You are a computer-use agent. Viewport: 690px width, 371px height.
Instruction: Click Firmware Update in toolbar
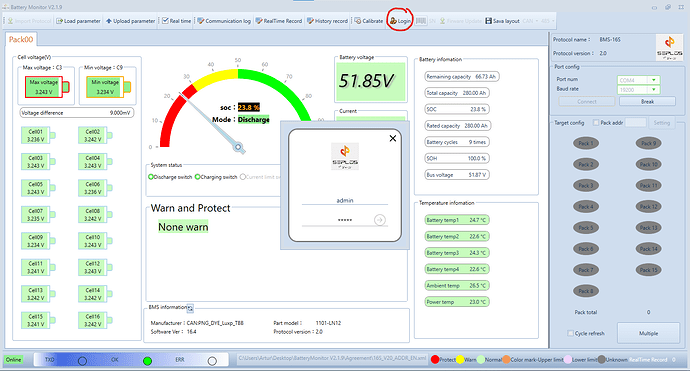tap(461, 21)
